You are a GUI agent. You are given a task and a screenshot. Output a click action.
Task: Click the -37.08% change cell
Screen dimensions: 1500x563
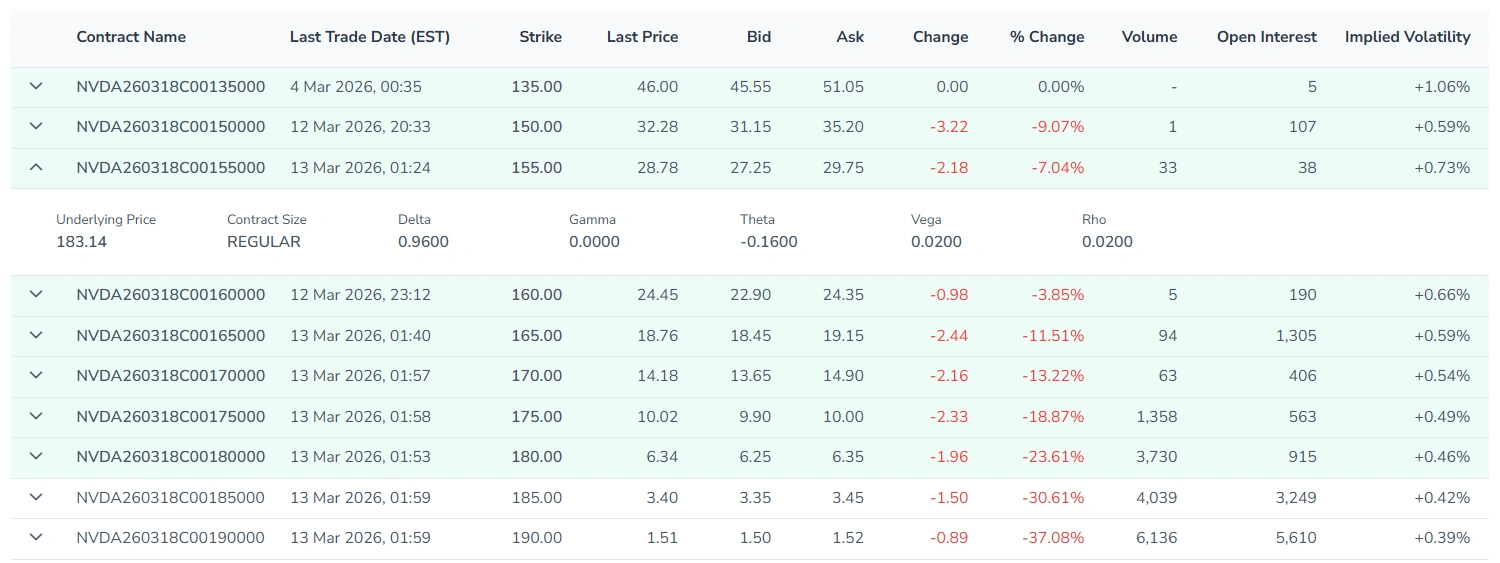(1053, 538)
